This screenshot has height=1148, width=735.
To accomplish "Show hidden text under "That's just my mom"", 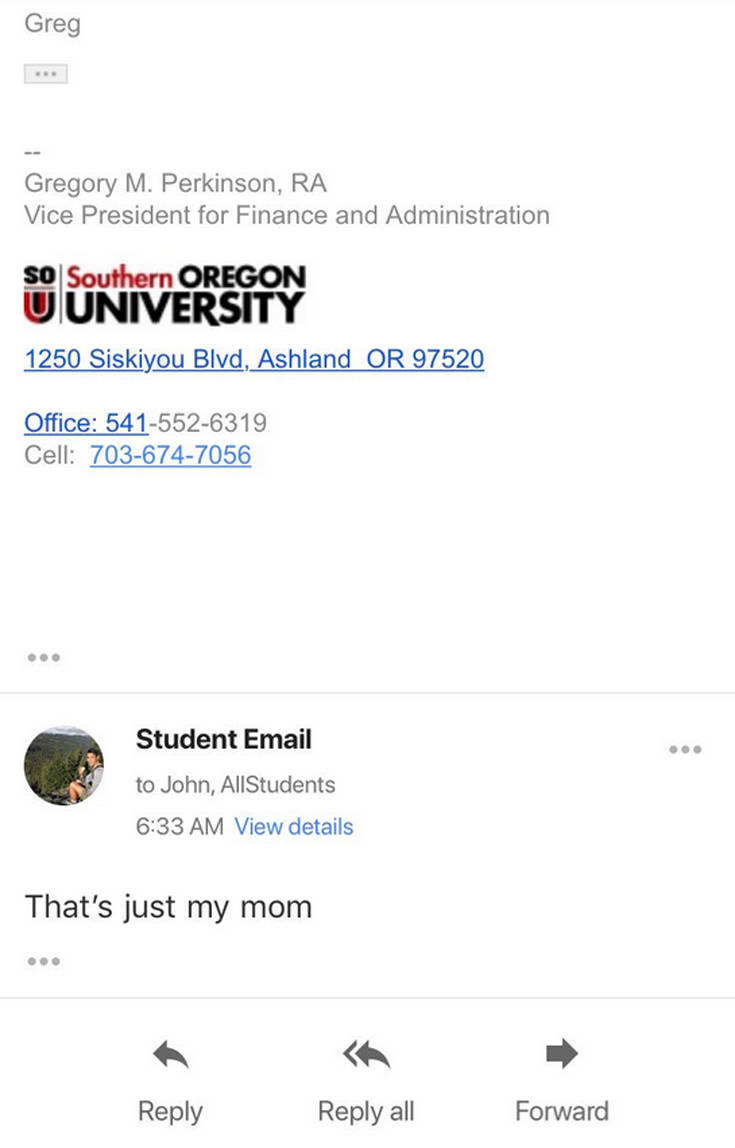I will pos(44,961).
